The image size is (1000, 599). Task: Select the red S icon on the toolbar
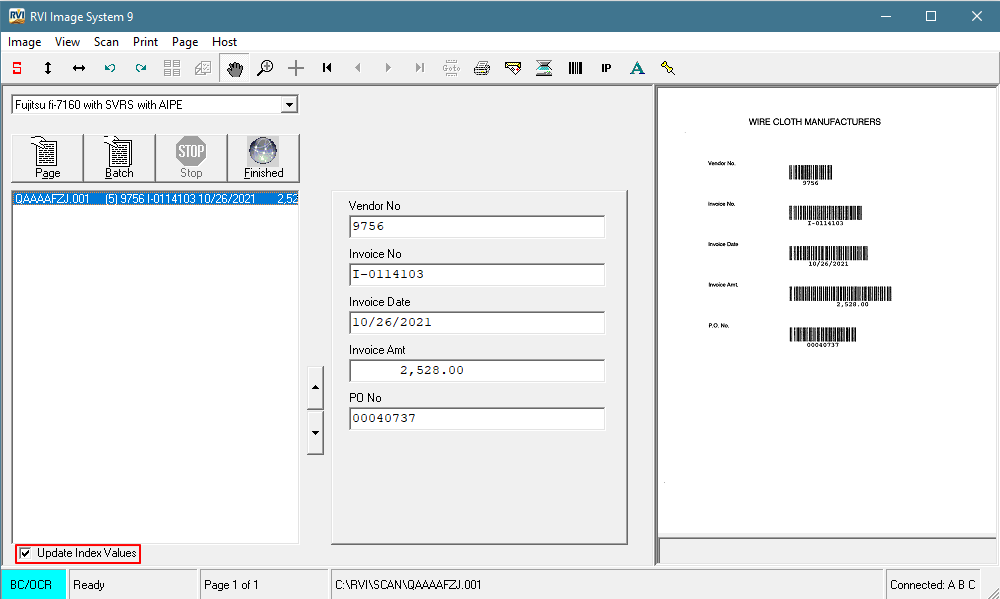(x=15, y=67)
